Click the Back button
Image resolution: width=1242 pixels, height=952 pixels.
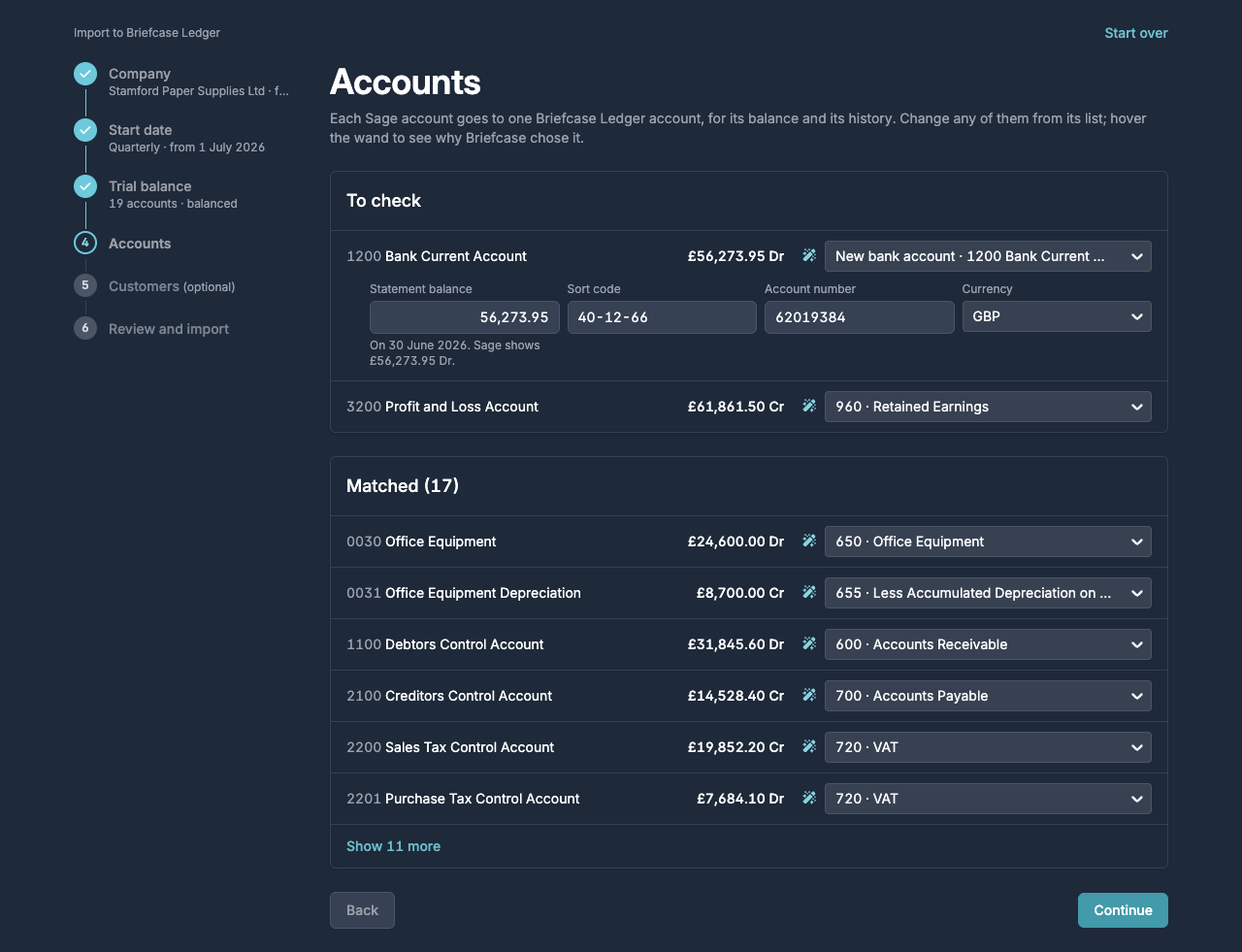(362, 910)
